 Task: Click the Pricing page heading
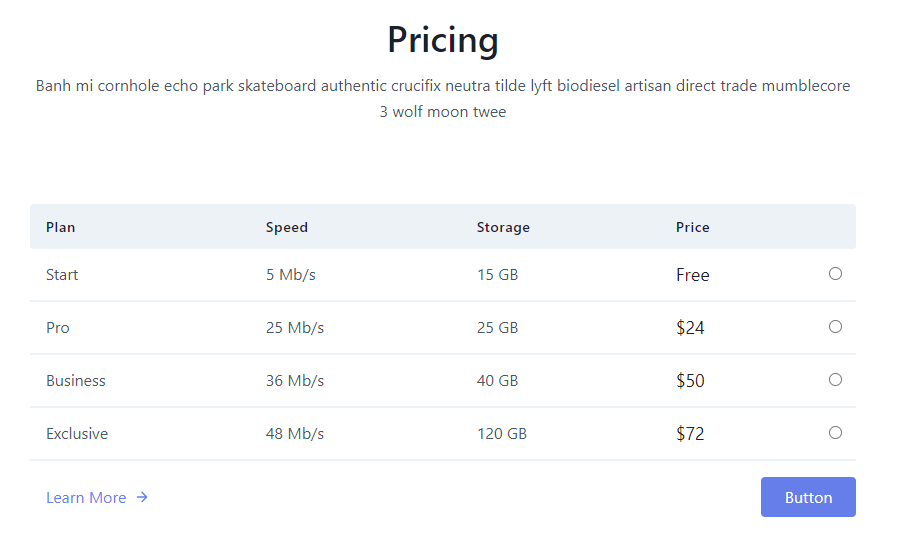[443, 41]
